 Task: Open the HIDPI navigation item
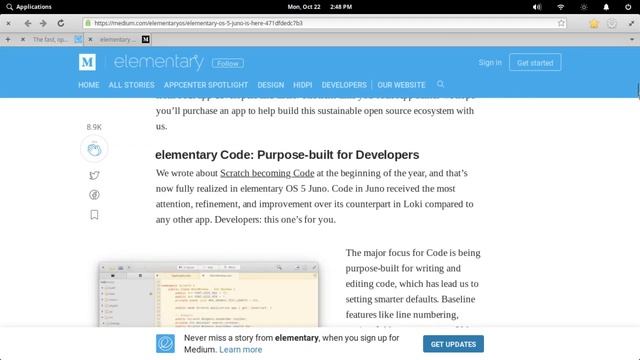pyautogui.click(x=302, y=85)
